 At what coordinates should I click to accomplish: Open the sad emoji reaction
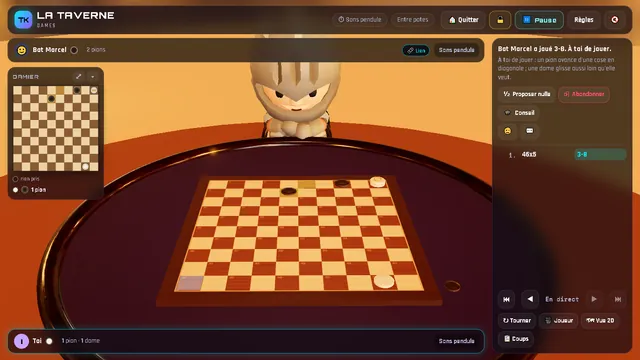pyautogui.click(x=507, y=131)
